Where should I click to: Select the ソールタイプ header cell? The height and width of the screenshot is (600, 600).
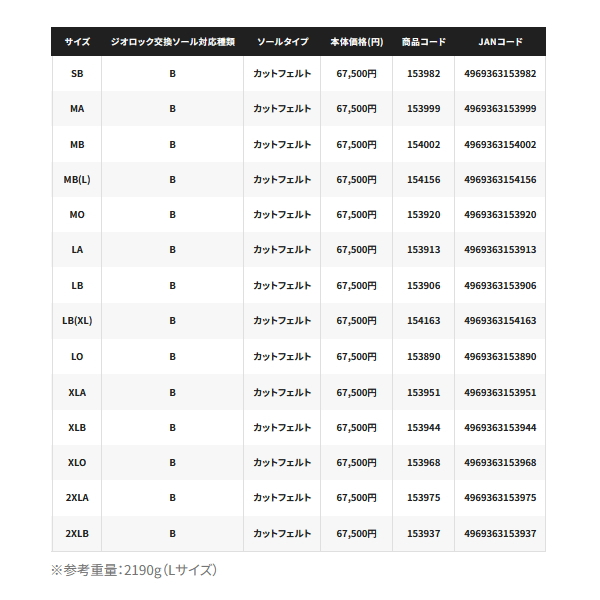282,42
